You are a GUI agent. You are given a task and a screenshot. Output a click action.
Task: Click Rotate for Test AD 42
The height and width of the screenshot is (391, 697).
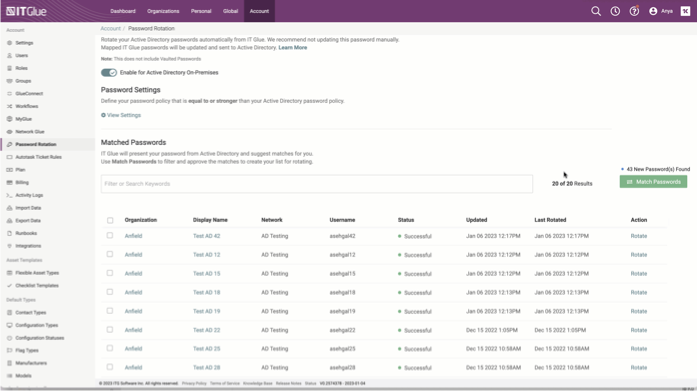[638, 236]
